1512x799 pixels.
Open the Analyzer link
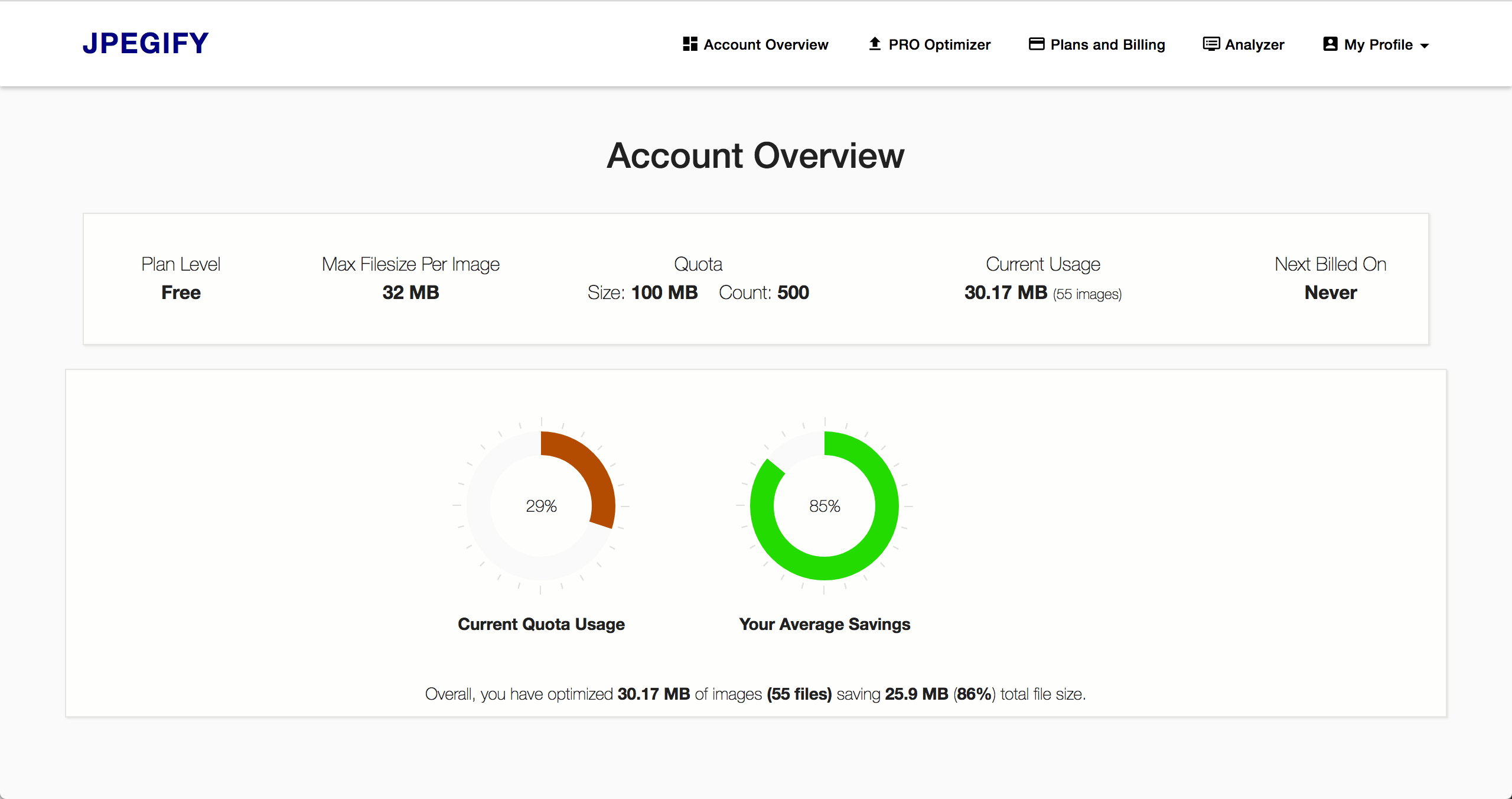pos(1254,45)
